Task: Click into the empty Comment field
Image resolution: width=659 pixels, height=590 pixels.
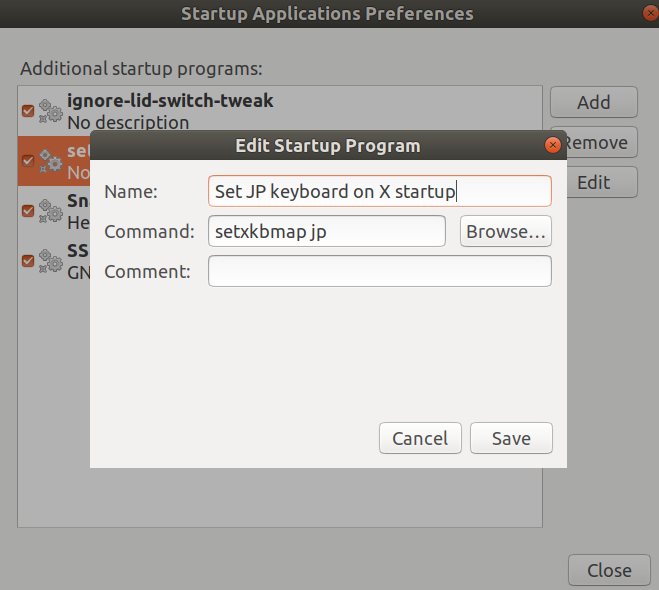Action: (379, 271)
